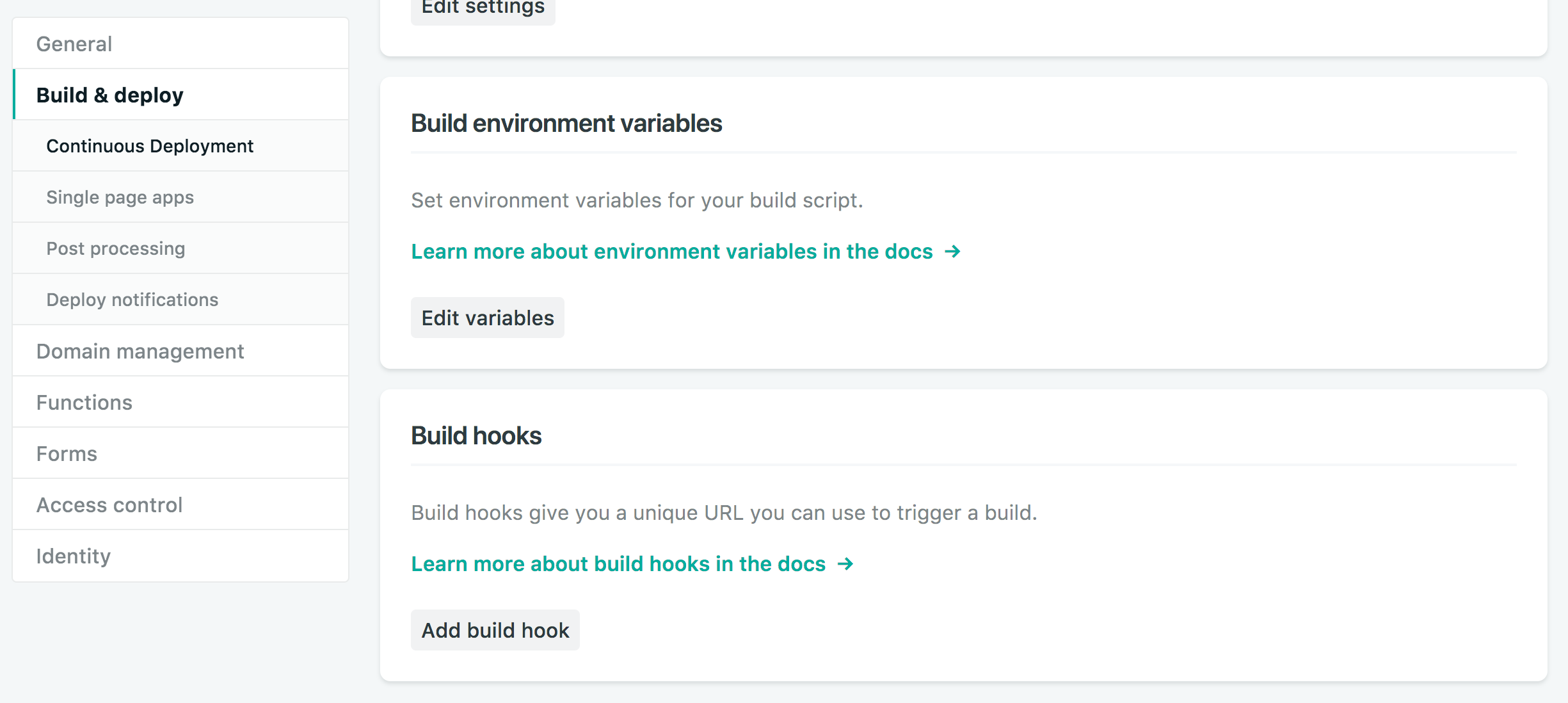Click the Edit variables button

[487, 318]
